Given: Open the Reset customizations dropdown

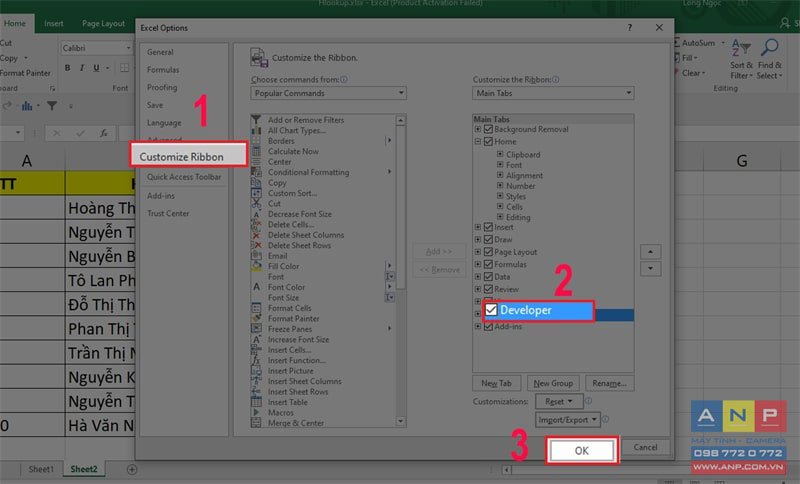Looking at the screenshot, I should tap(559, 402).
